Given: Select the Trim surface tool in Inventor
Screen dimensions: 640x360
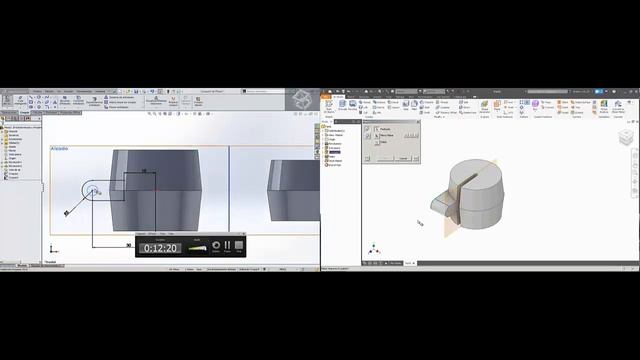Looking at the screenshot, I should click(576, 107).
